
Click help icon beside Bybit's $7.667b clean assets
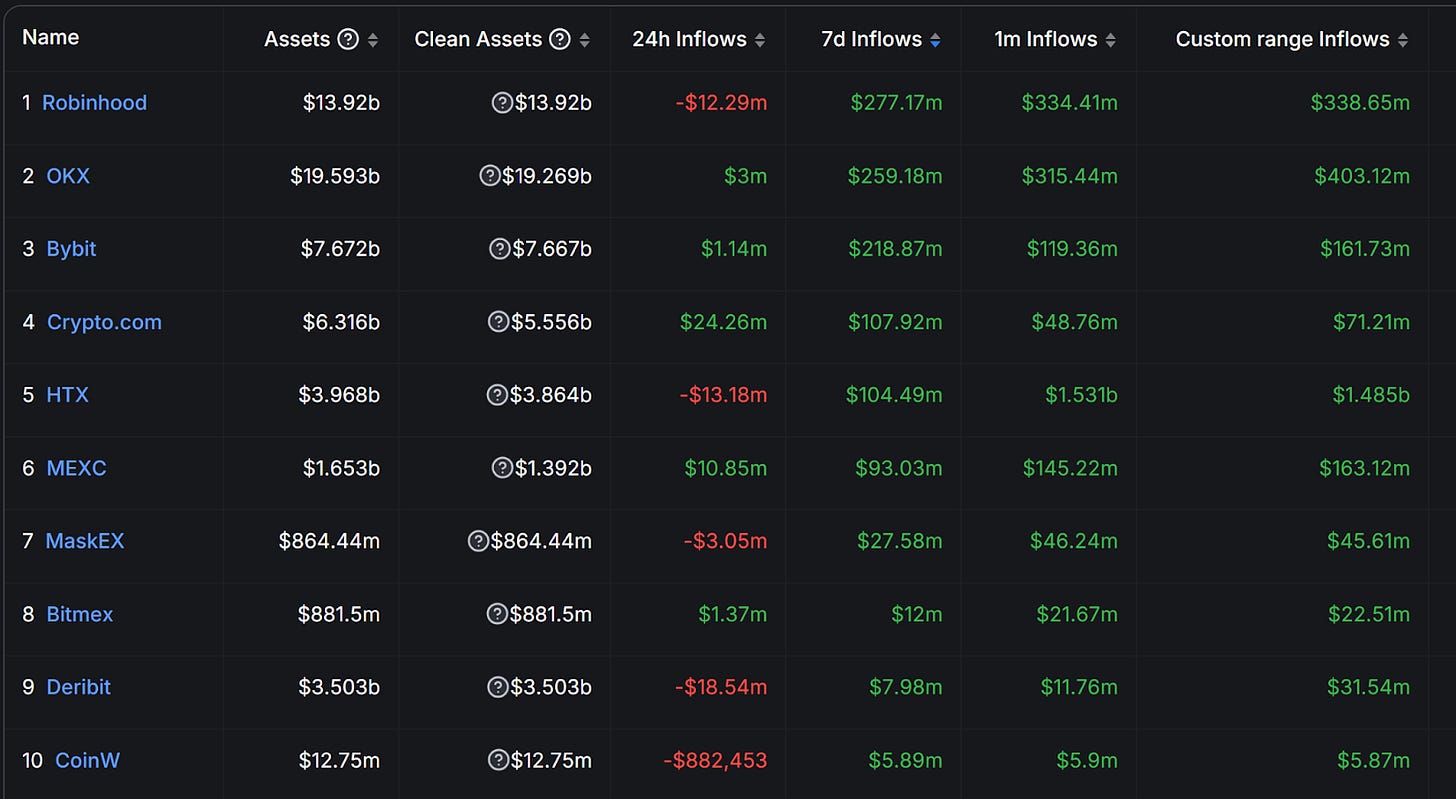499,248
